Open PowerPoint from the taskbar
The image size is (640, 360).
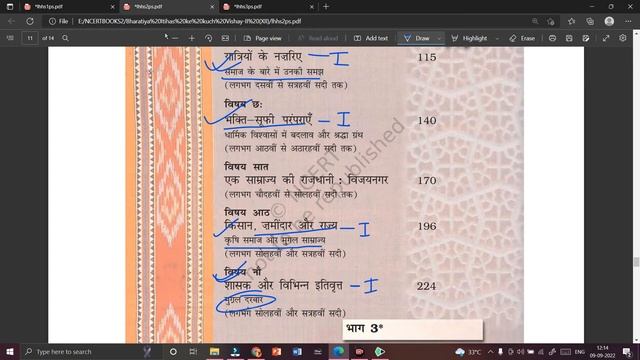(x=276, y=351)
